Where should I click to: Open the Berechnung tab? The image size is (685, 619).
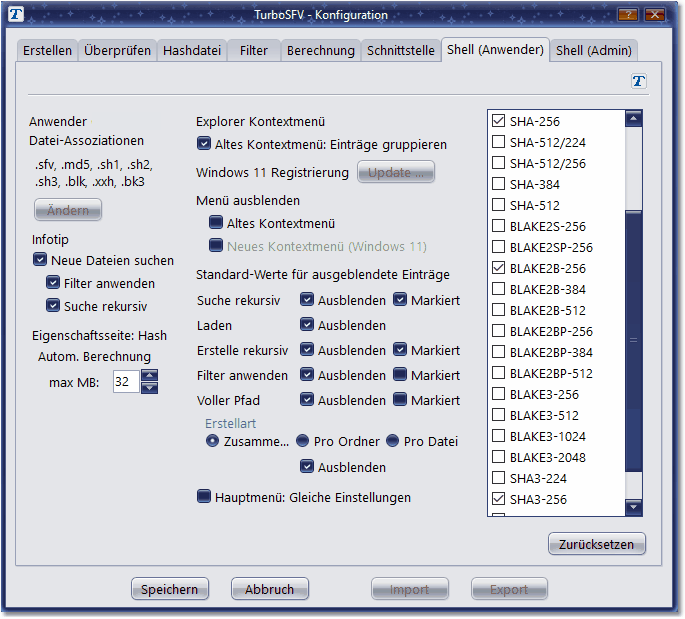(320, 51)
